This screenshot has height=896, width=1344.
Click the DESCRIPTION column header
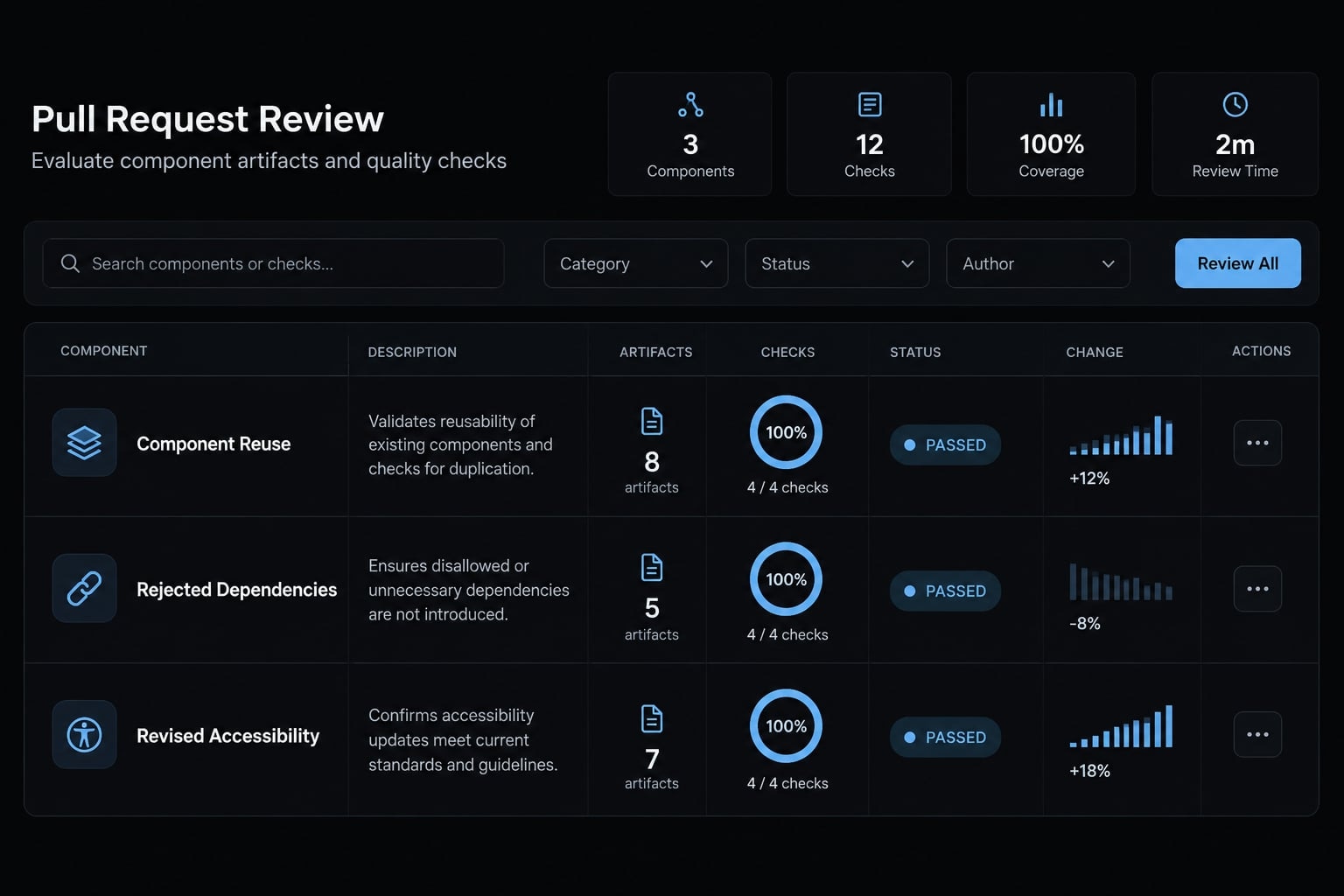[412, 352]
